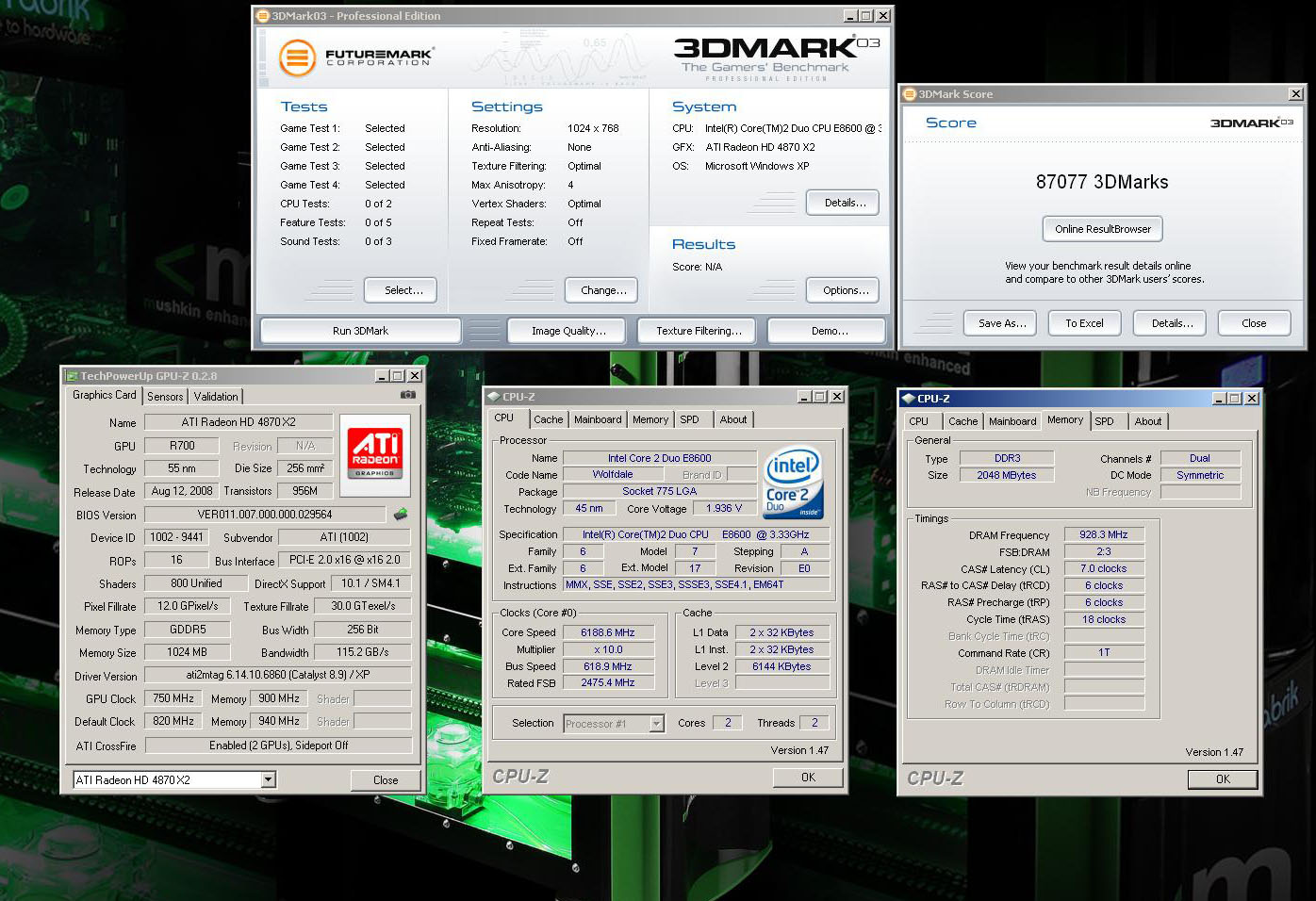Click the Intel Core 2 Duo logo
Image resolution: width=1316 pixels, height=901 pixels.
tap(793, 483)
